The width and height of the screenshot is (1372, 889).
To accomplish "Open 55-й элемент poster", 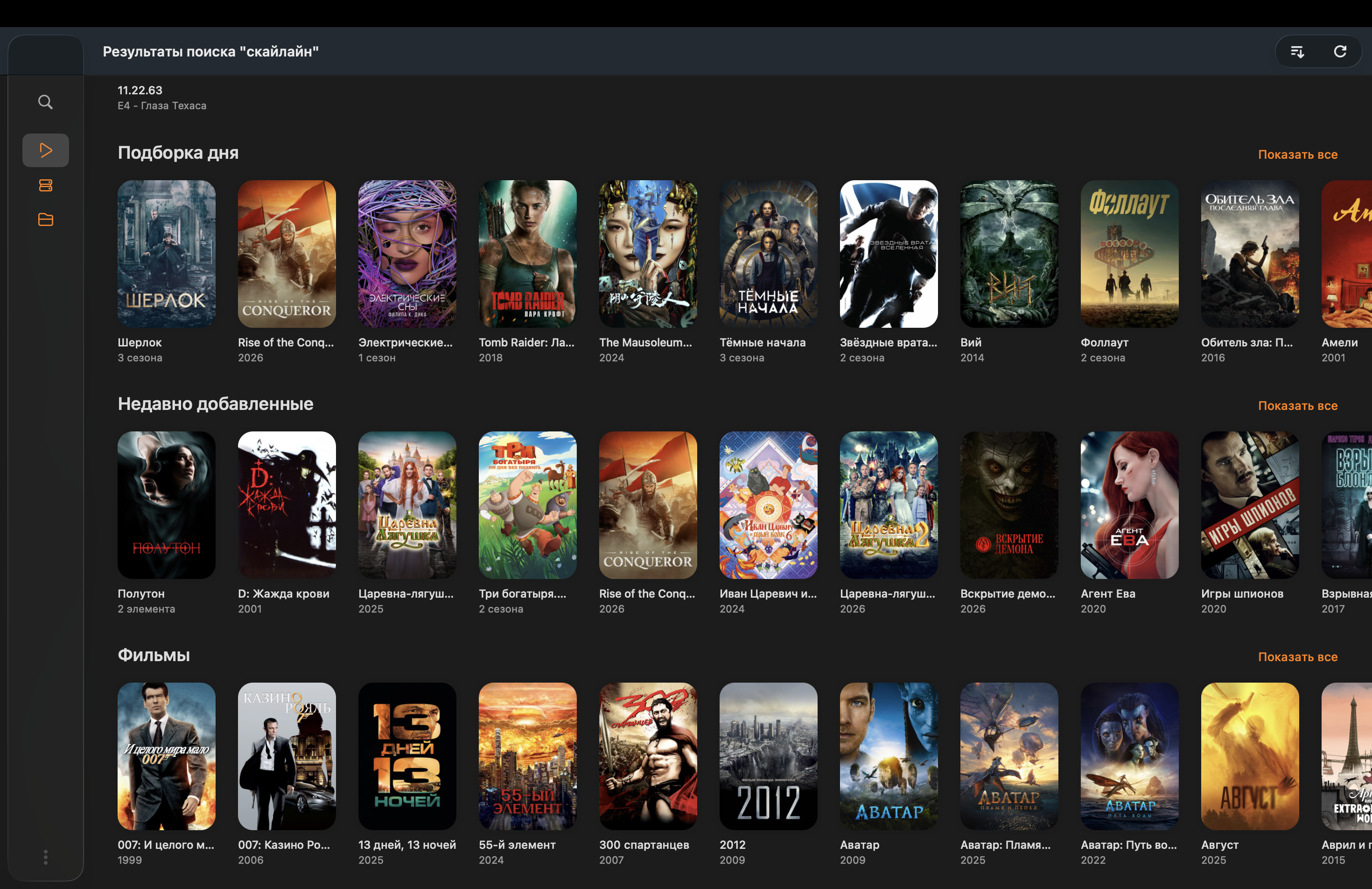I will (527, 756).
